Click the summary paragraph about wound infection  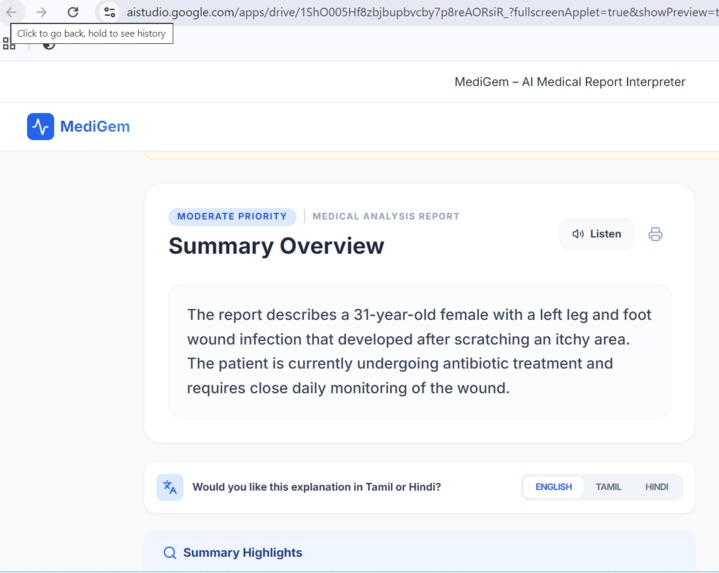click(x=419, y=351)
